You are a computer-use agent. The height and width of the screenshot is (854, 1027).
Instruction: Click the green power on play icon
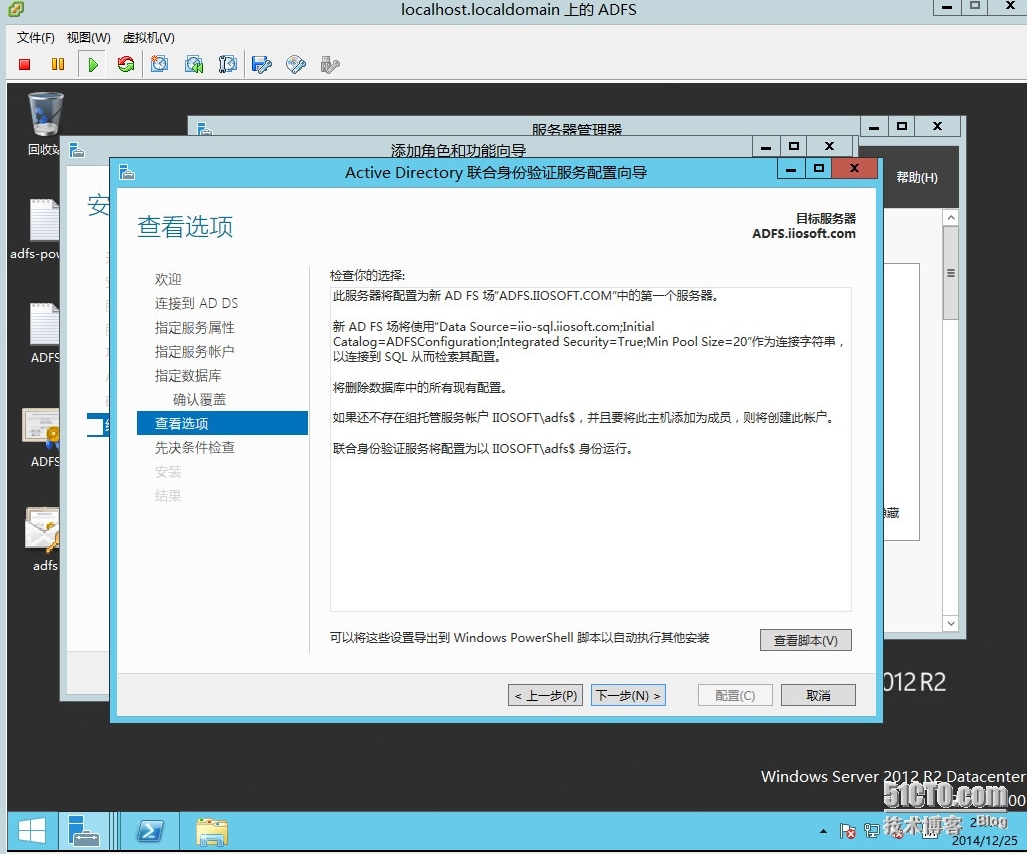pyautogui.click(x=93, y=64)
